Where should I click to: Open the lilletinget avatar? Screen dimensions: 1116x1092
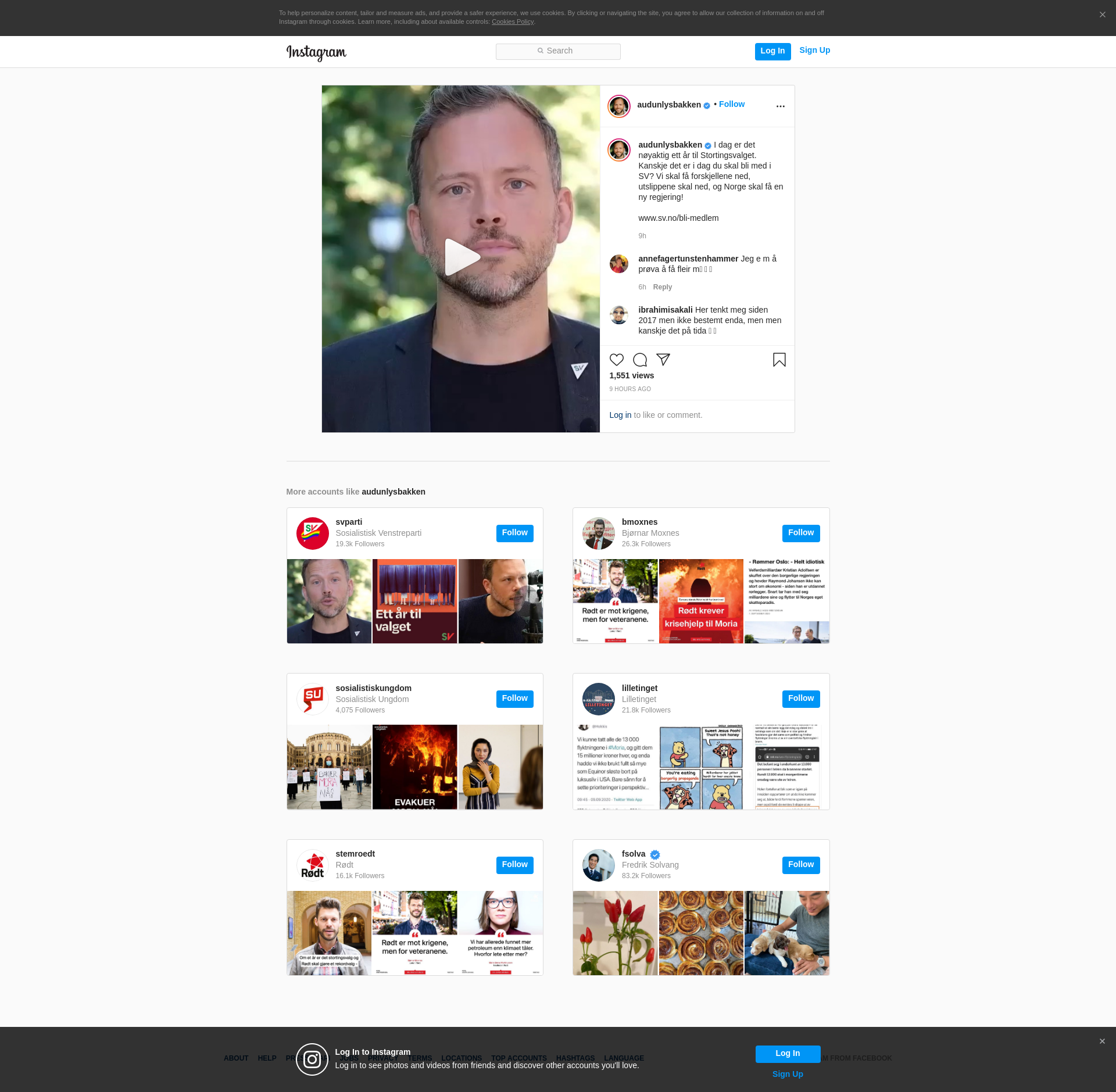click(599, 699)
